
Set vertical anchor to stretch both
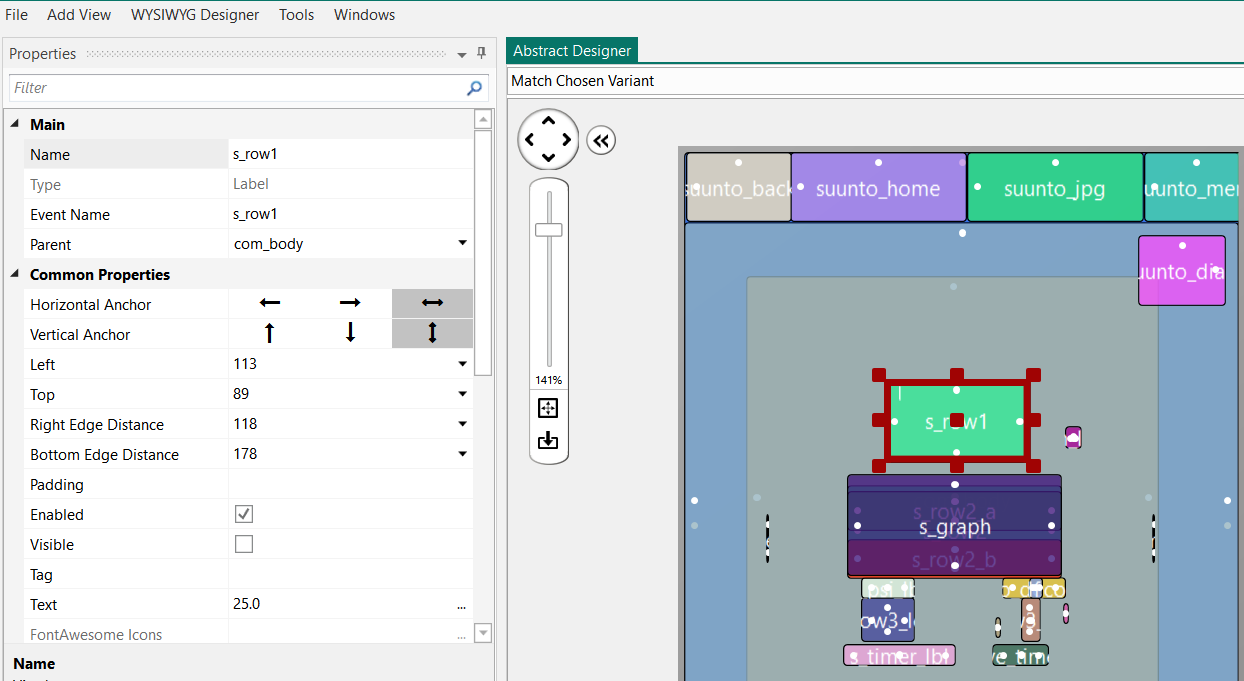click(432, 333)
